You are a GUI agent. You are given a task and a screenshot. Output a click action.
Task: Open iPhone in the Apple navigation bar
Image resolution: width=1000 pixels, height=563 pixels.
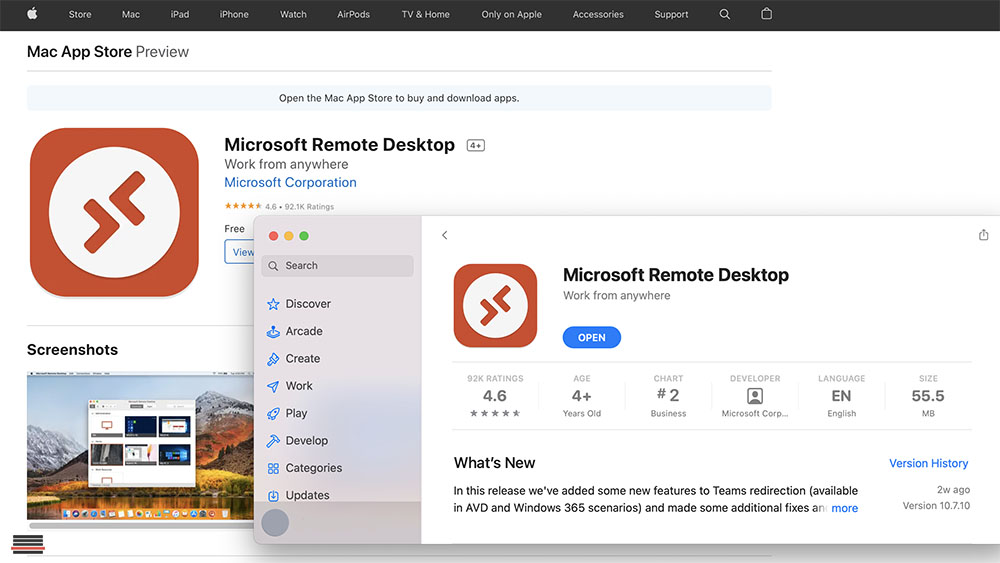234,14
